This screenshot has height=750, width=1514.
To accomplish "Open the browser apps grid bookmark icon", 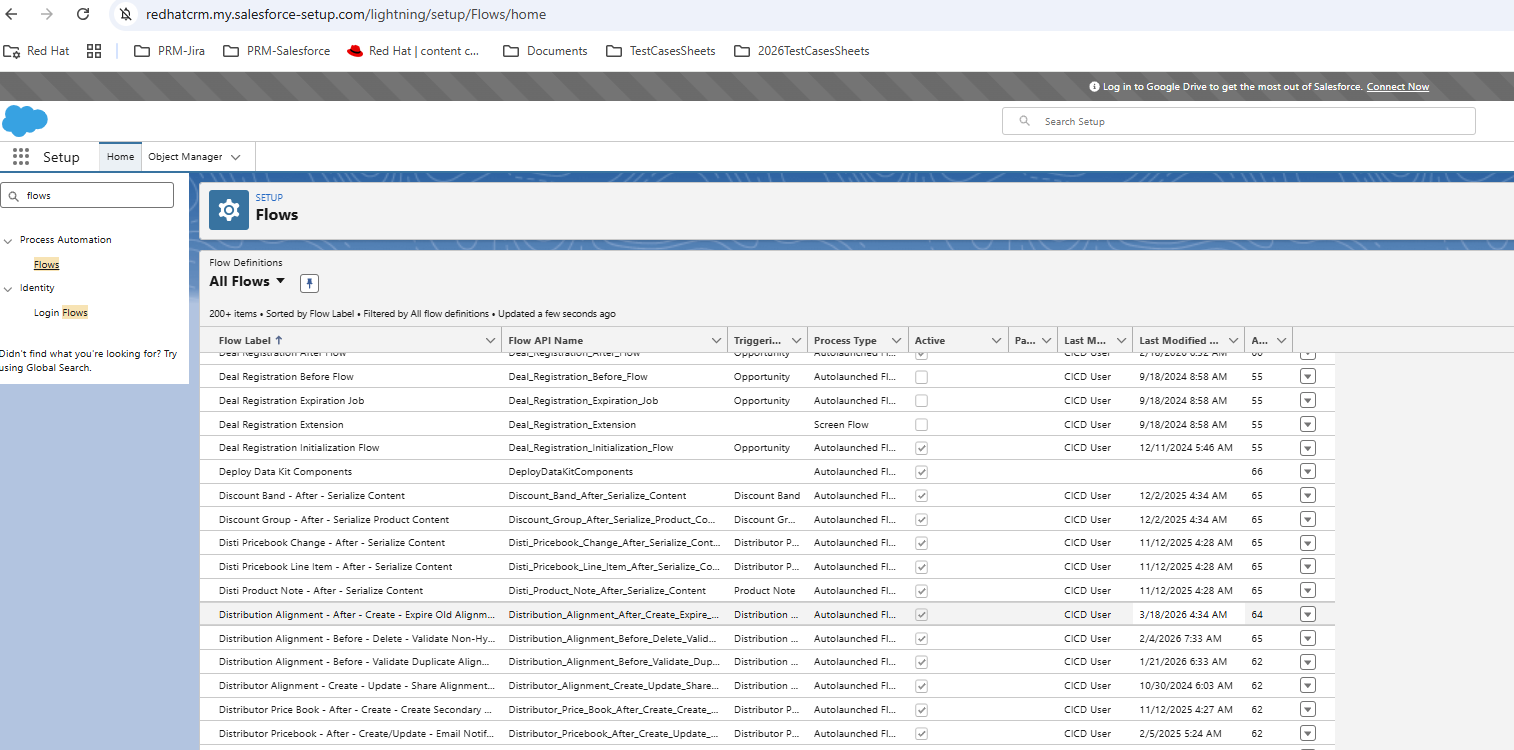I will (x=94, y=51).
